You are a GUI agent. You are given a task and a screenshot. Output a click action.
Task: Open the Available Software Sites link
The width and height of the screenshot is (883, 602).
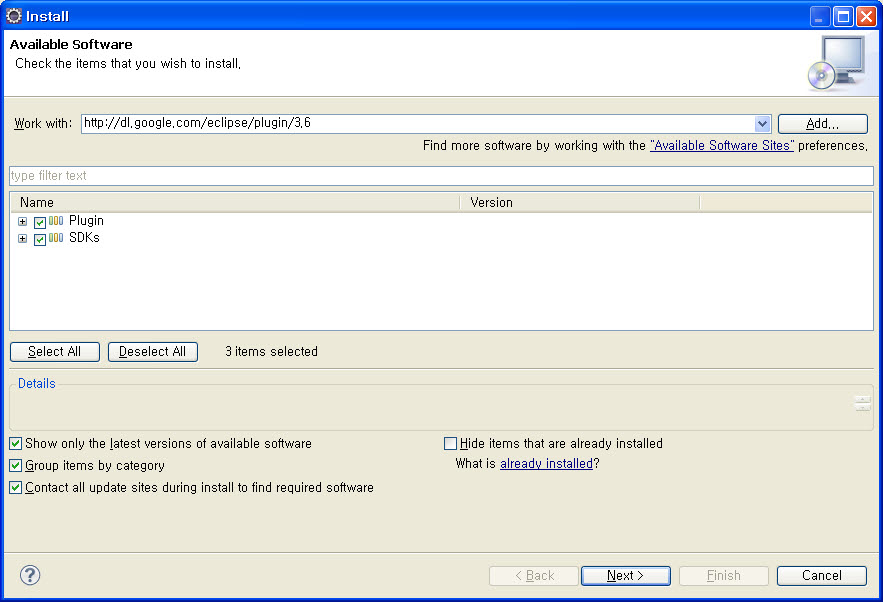[x=721, y=146]
